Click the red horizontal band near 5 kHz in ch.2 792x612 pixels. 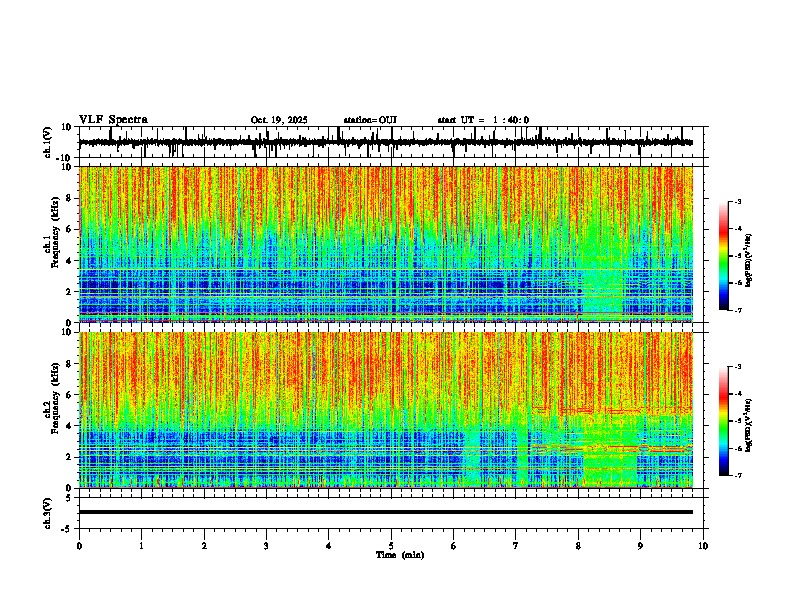[x=612, y=410]
